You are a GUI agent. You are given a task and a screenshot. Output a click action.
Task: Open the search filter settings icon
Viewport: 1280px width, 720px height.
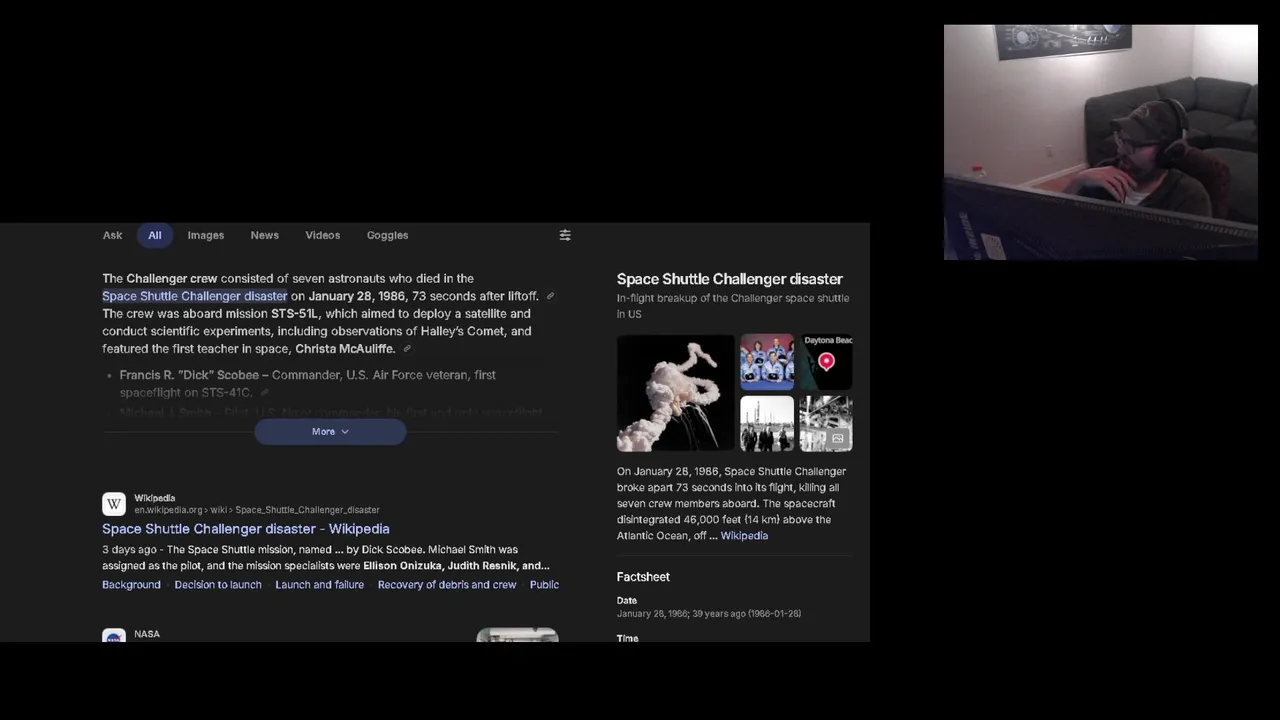coord(565,235)
